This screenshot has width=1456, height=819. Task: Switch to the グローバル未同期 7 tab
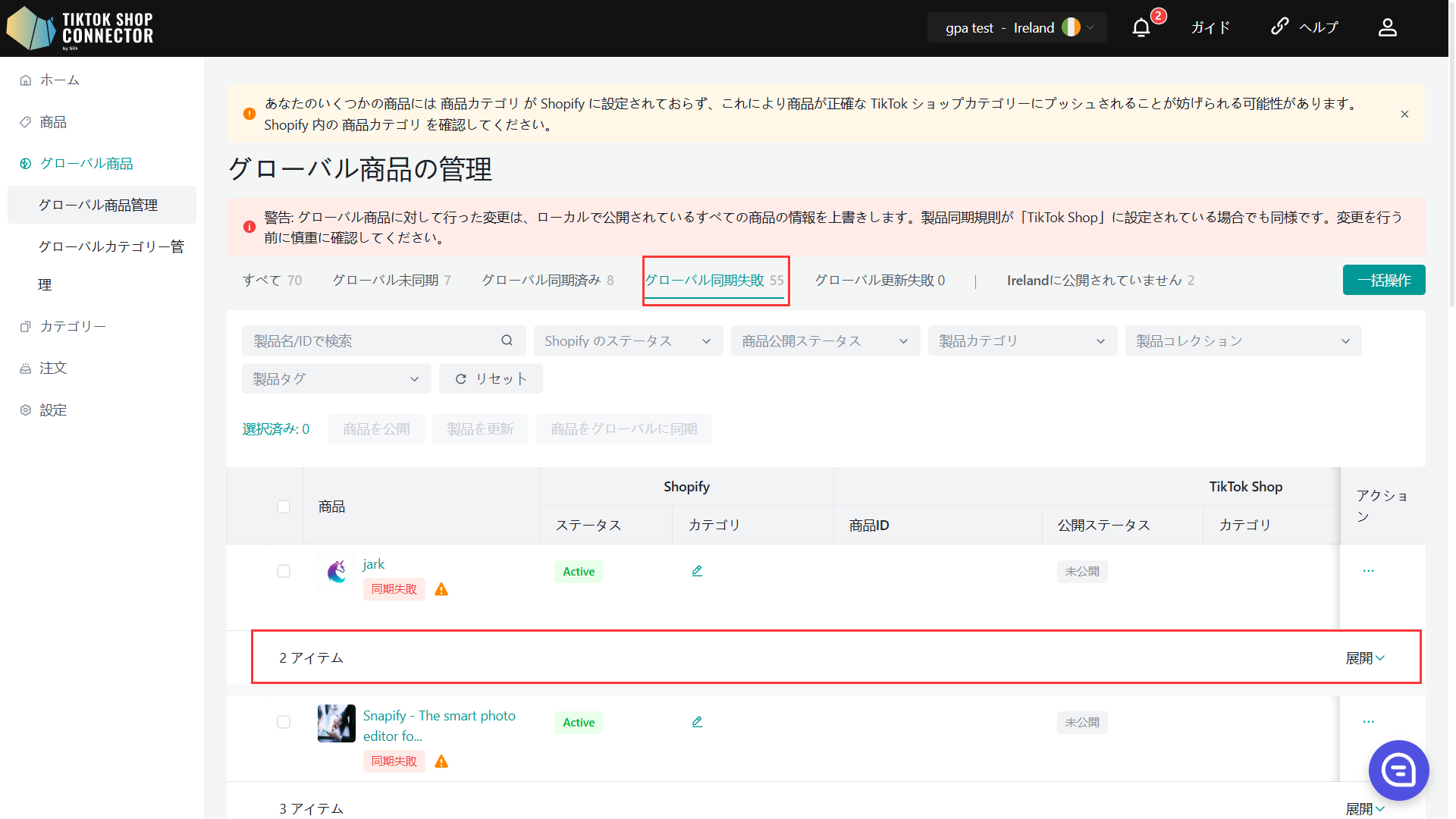(392, 281)
